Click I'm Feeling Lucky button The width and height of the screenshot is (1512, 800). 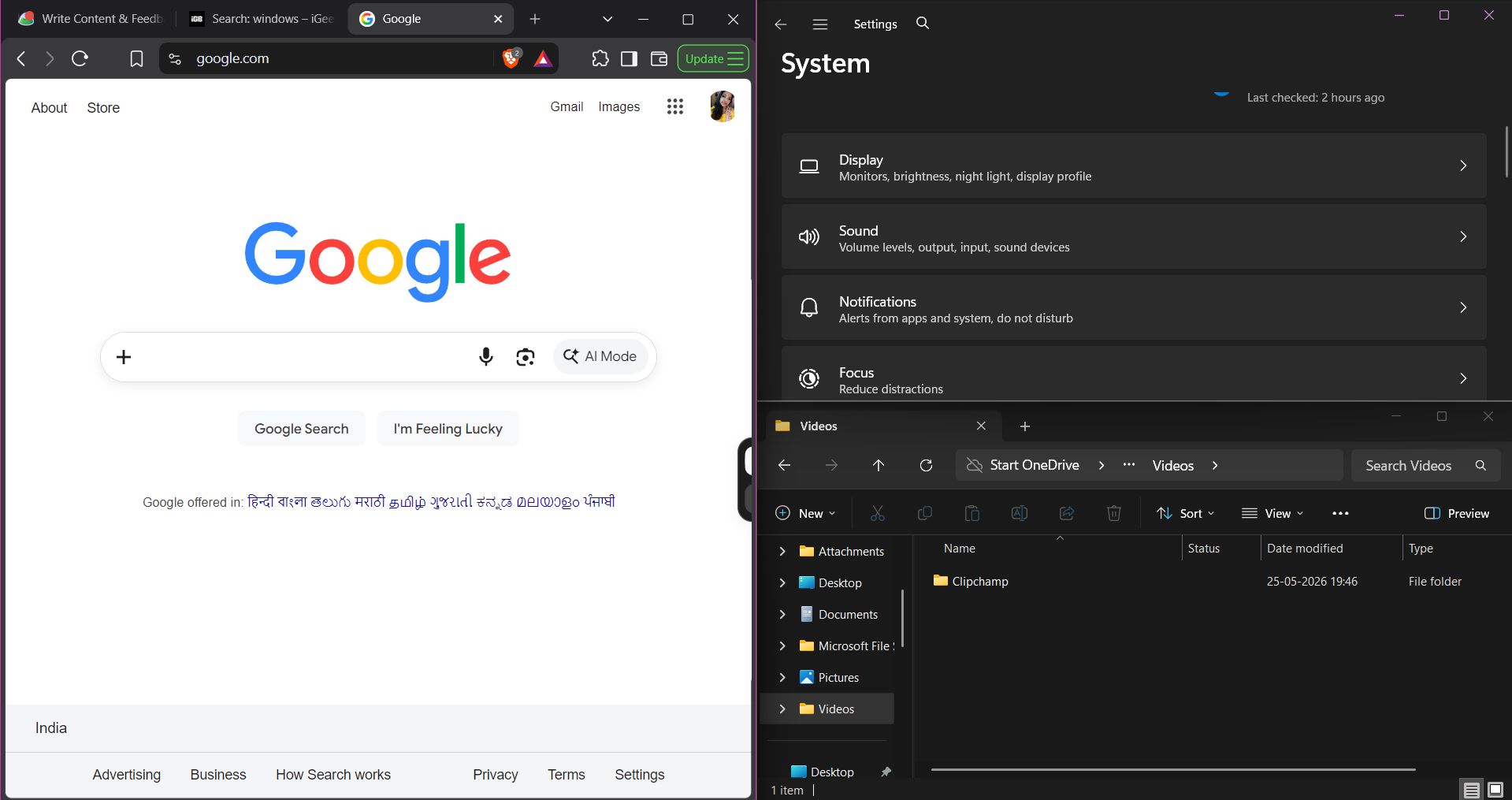pyautogui.click(x=448, y=429)
